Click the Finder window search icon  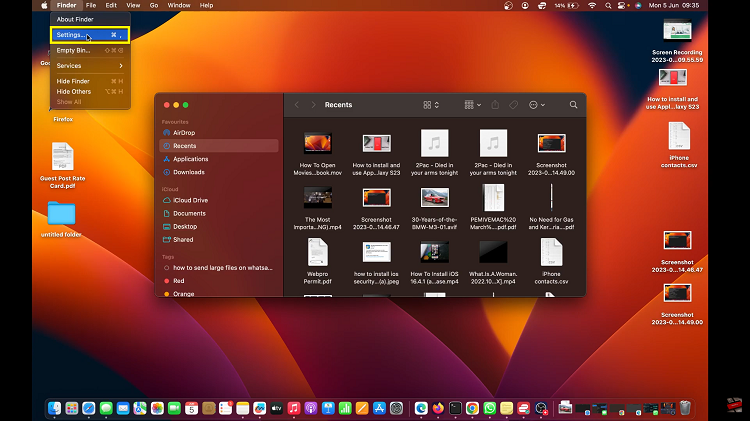click(x=573, y=105)
